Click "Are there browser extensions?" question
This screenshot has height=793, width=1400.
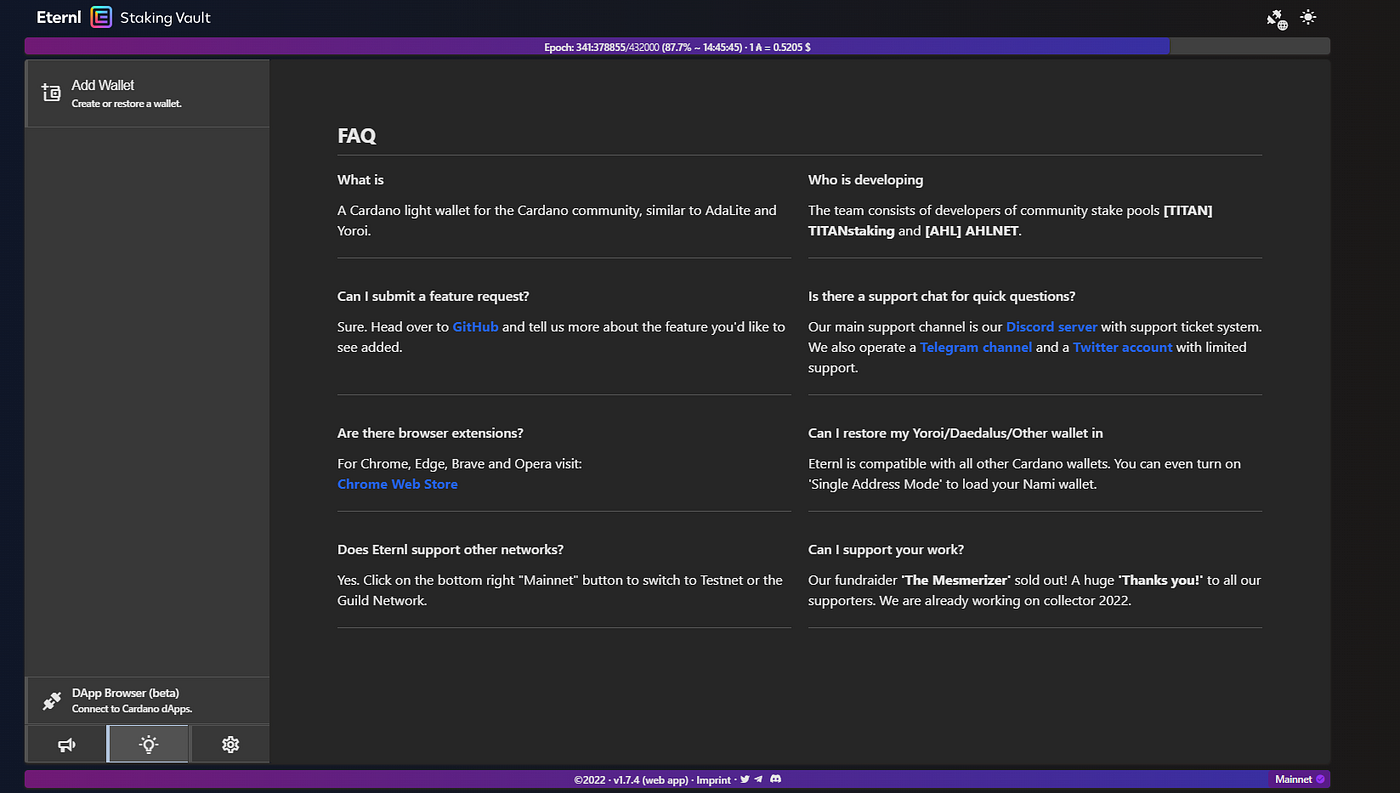[430, 433]
